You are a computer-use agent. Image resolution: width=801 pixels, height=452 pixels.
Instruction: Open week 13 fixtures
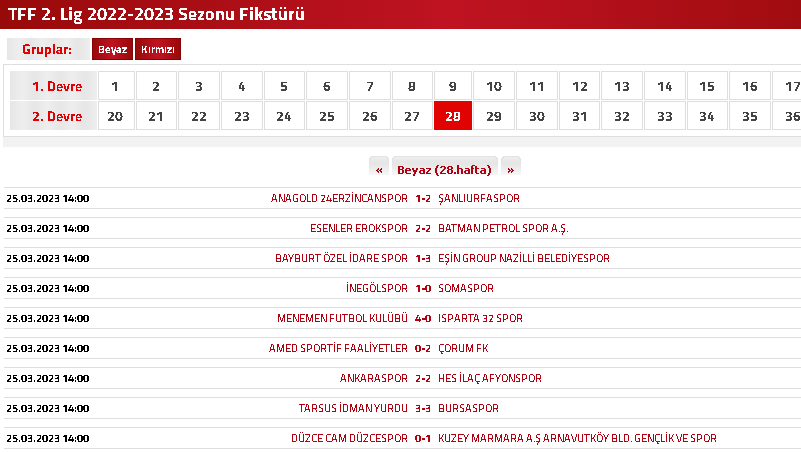[622, 86]
